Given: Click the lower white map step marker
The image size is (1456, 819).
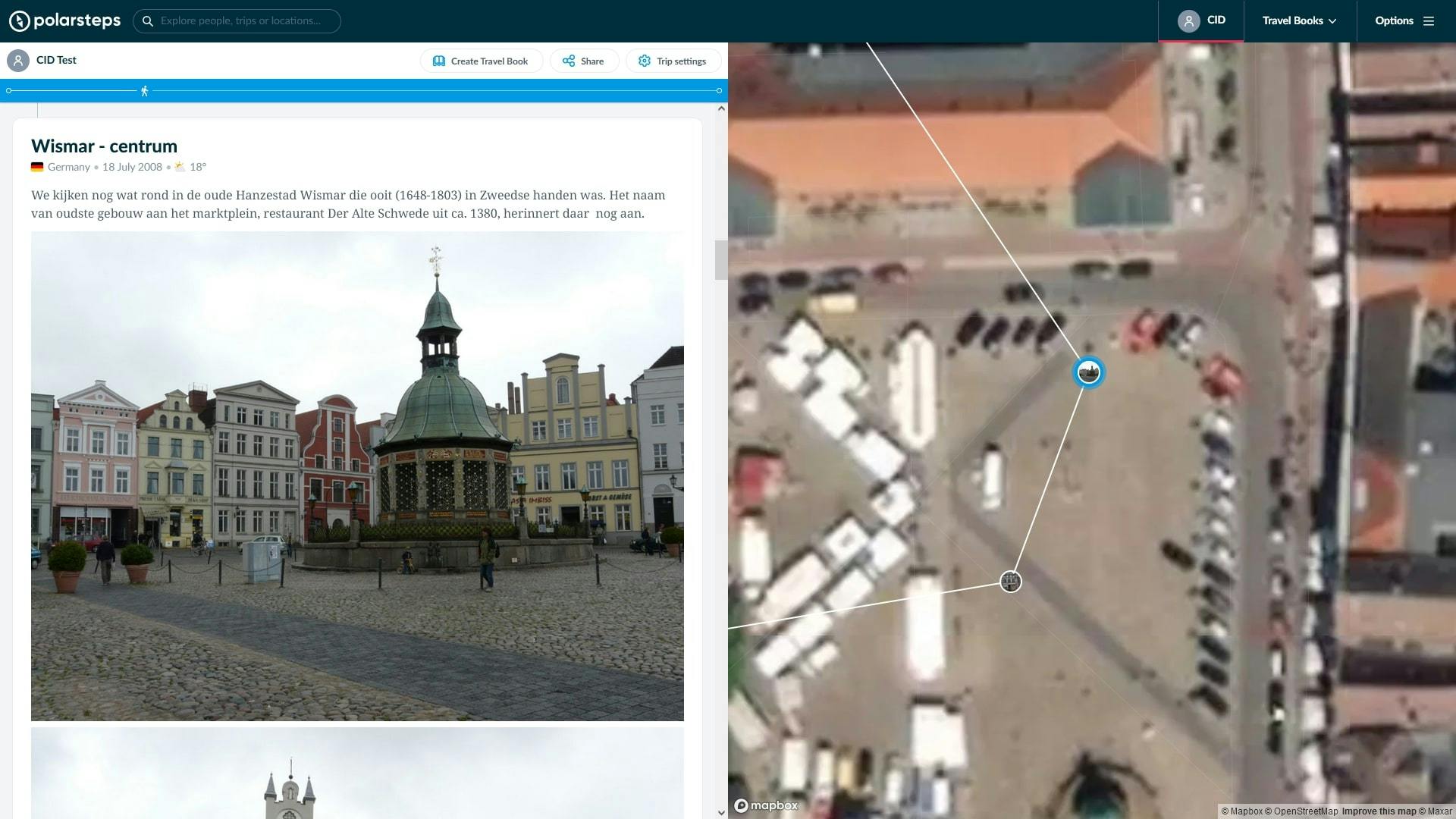Looking at the screenshot, I should [1011, 582].
